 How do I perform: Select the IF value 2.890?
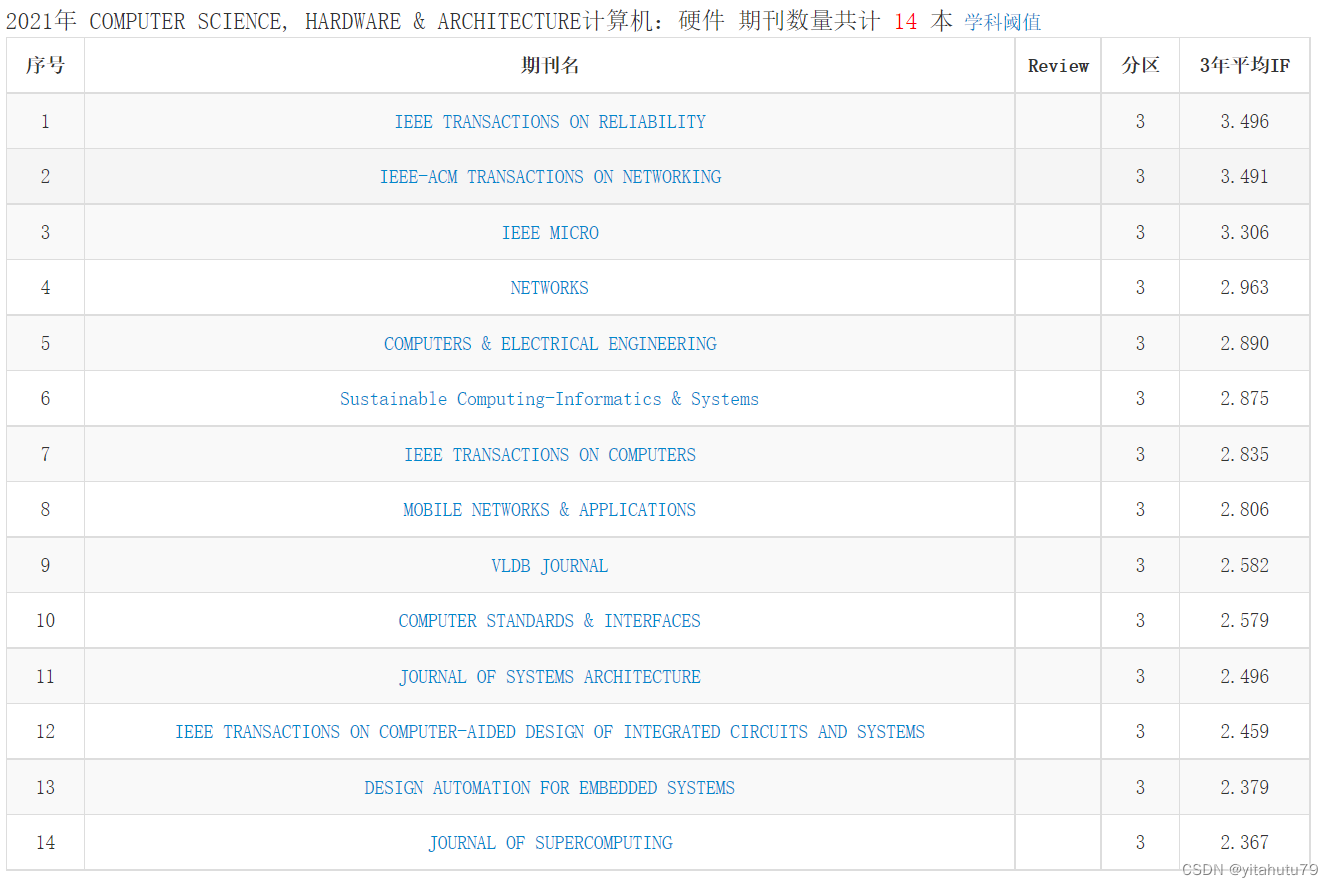coord(1245,344)
